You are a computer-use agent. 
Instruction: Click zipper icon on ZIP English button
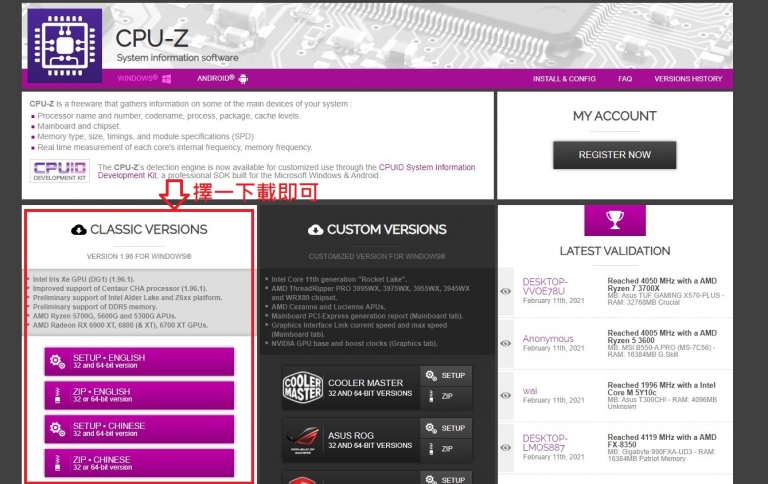tap(57, 395)
